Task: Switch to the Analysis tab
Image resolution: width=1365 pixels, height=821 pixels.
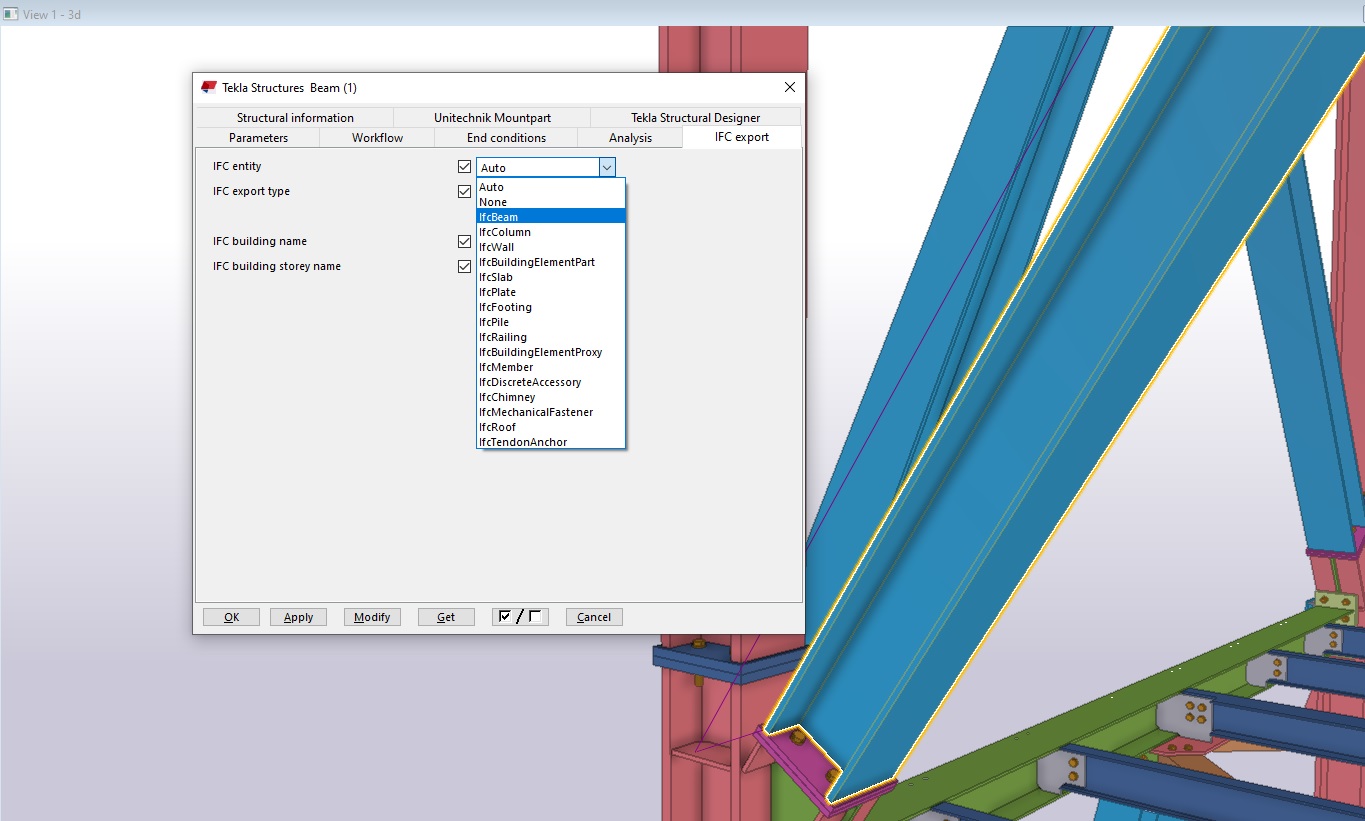Action: pyautogui.click(x=630, y=137)
